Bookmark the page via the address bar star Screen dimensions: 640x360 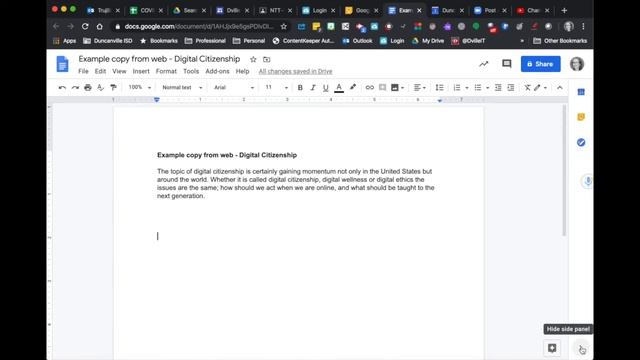pos(284,27)
